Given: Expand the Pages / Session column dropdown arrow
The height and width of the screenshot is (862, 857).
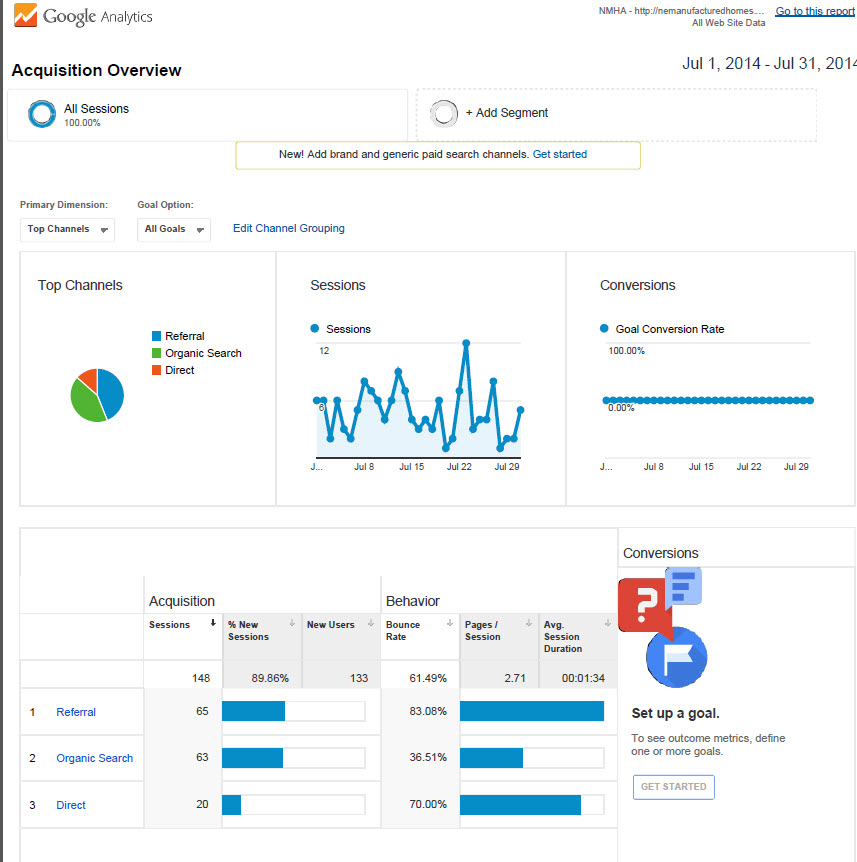Looking at the screenshot, I should click(529, 623).
